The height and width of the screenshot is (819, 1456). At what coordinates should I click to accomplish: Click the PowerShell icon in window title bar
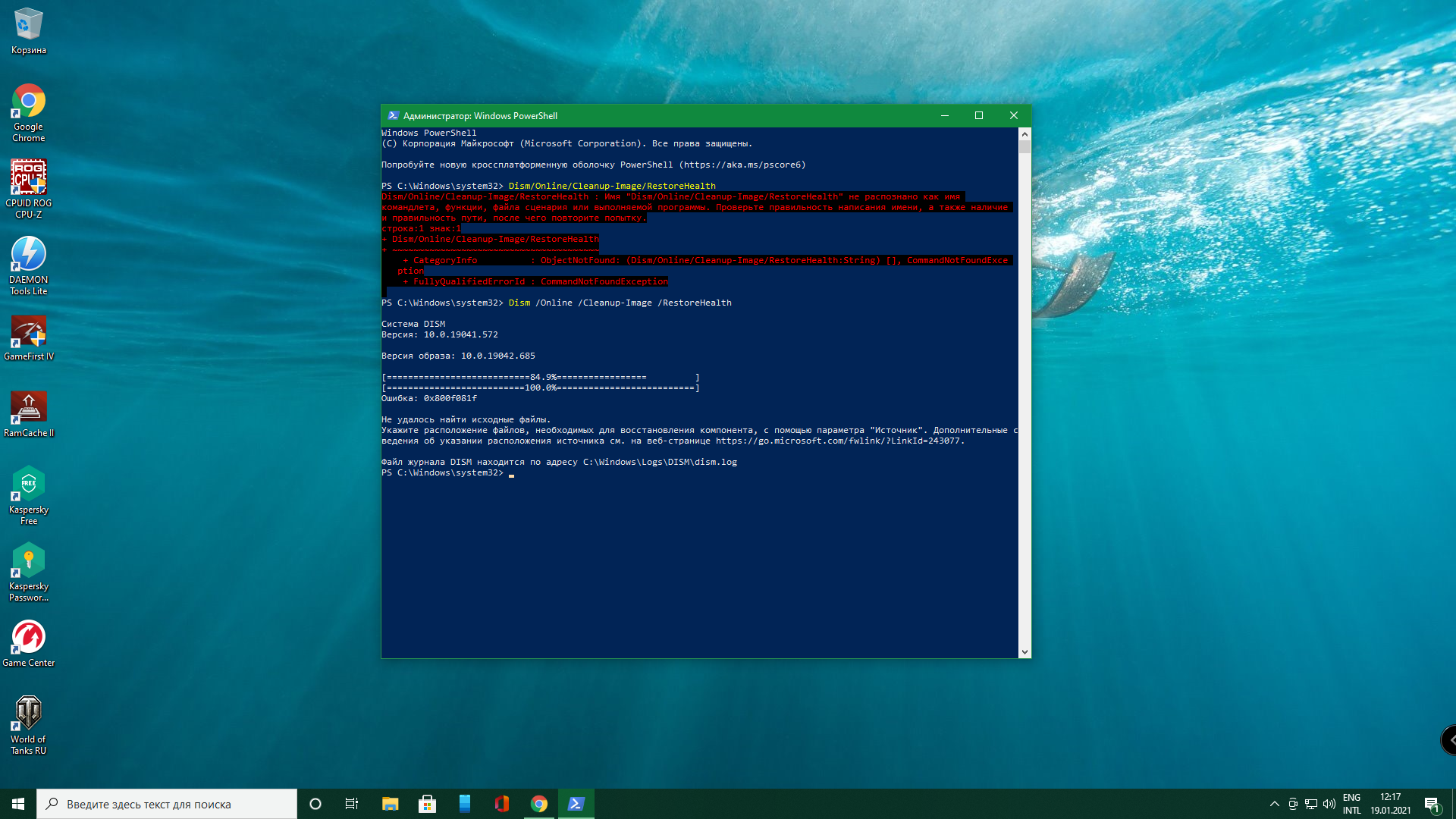[393, 116]
